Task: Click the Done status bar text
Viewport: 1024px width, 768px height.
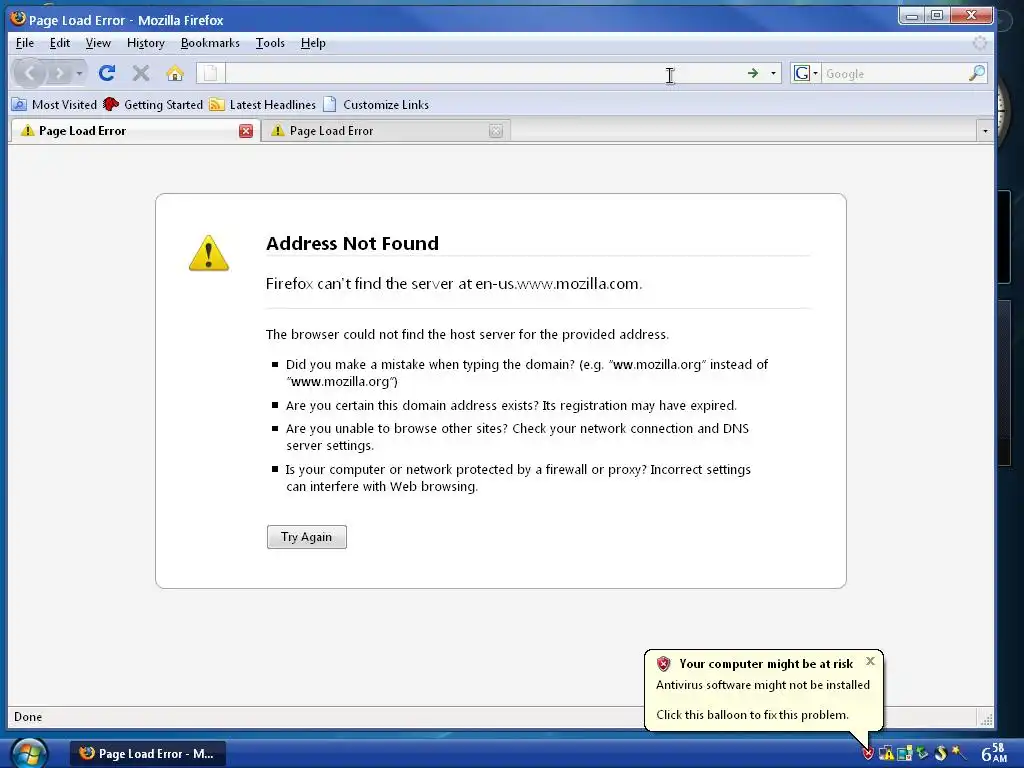Action: tap(28, 716)
